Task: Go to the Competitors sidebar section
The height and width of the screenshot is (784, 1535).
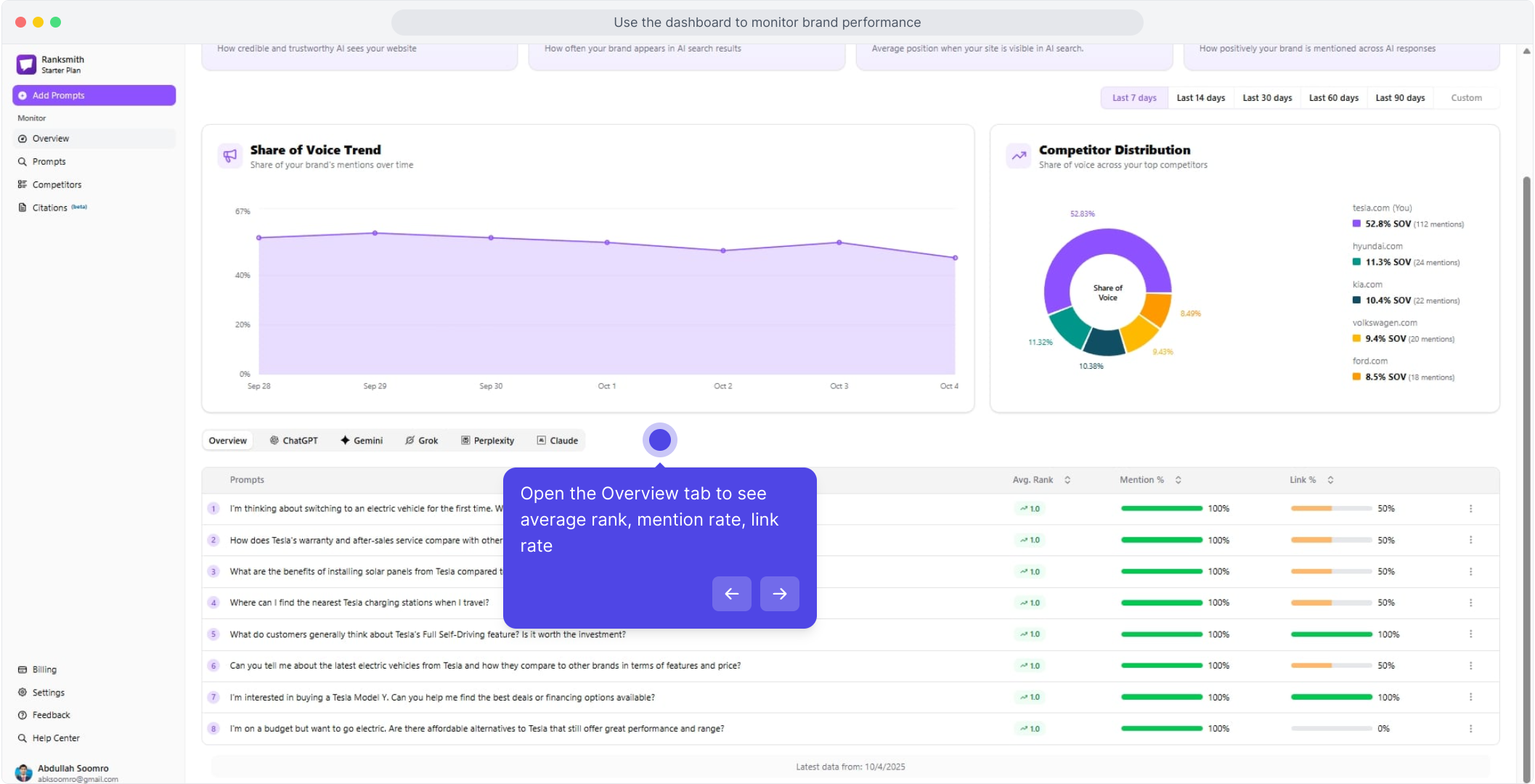Action: click(57, 185)
